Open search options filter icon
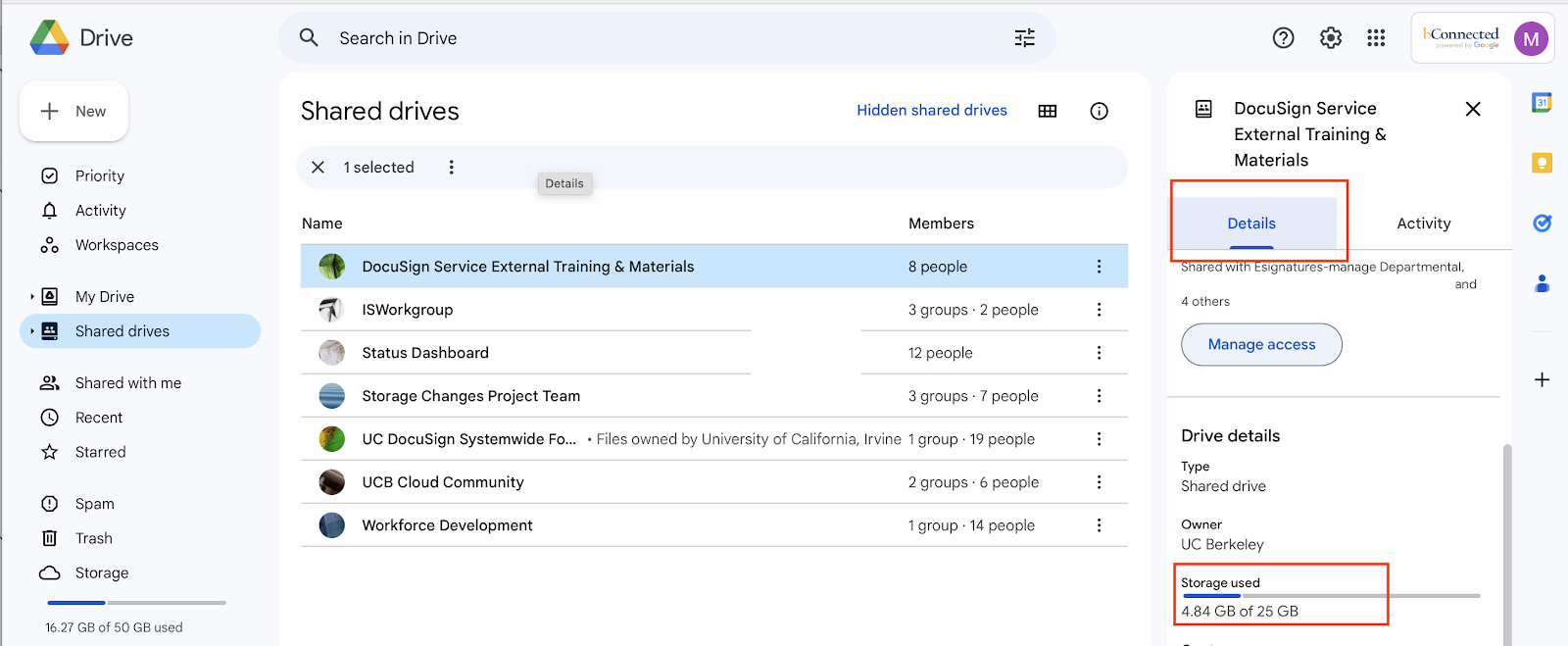 (x=1024, y=38)
